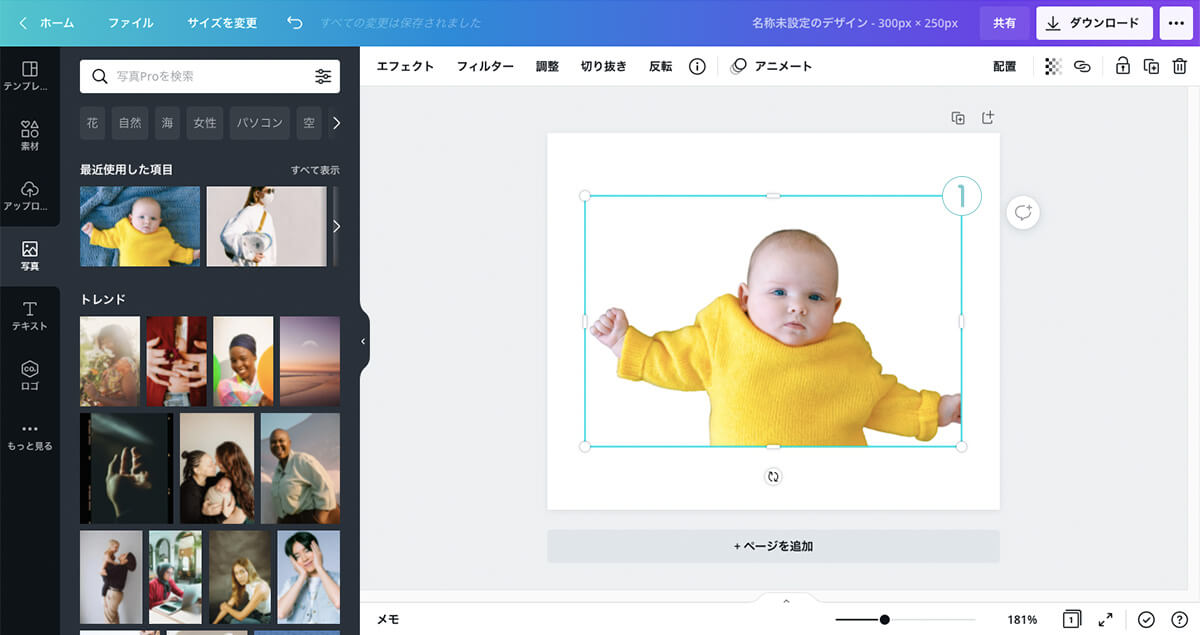The height and width of the screenshot is (635, 1200).
Task: Open the transparency checkerboard icon
Action: pos(1053,67)
